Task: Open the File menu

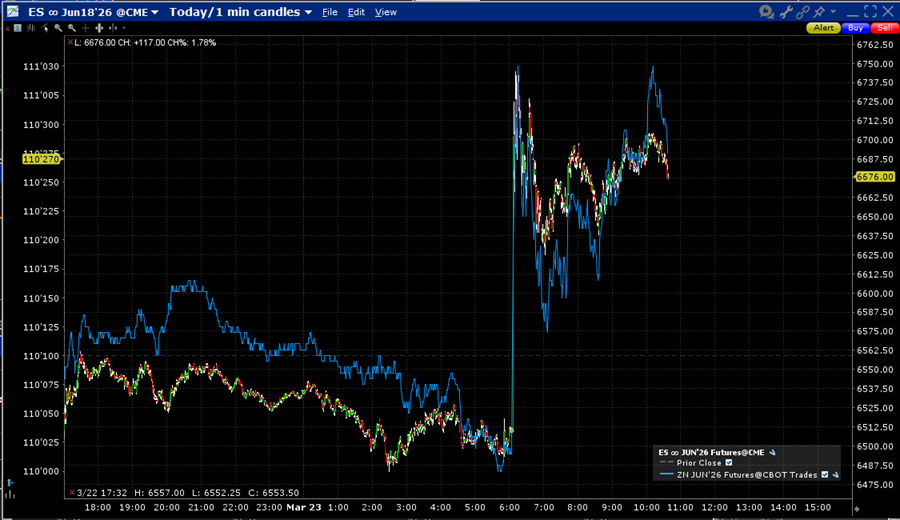Action: [x=329, y=12]
